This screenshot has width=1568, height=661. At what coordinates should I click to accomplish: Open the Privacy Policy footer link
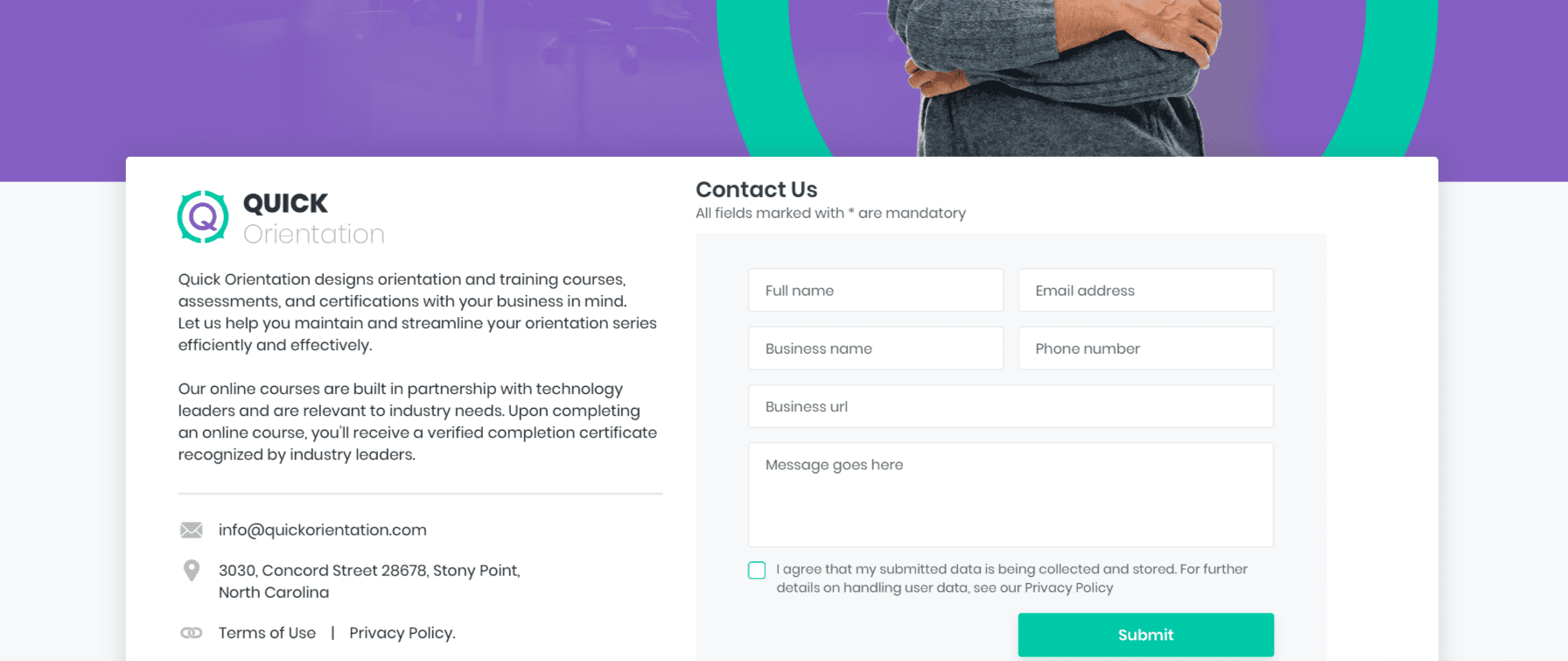402,633
